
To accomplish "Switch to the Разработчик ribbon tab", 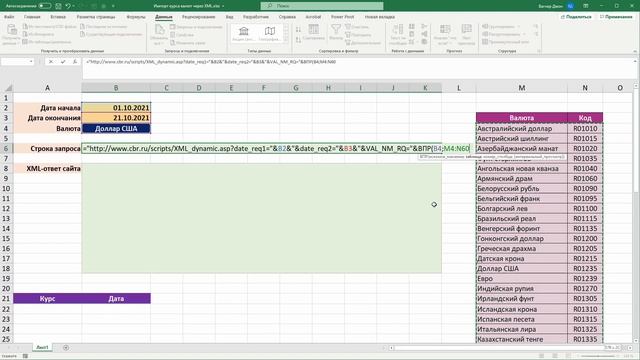I will 256,17.
